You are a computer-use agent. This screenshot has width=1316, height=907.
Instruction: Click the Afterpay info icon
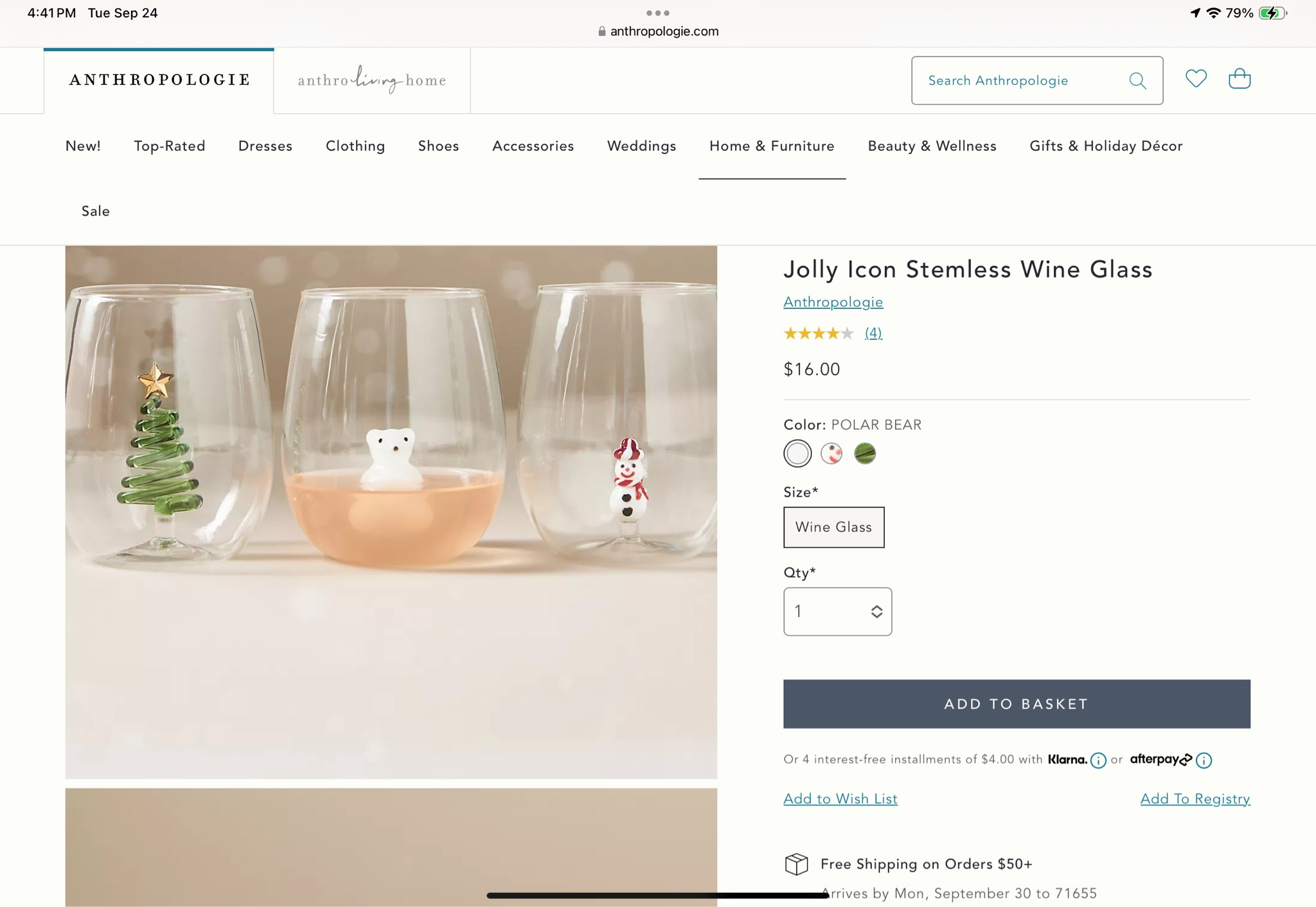pyautogui.click(x=1204, y=761)
